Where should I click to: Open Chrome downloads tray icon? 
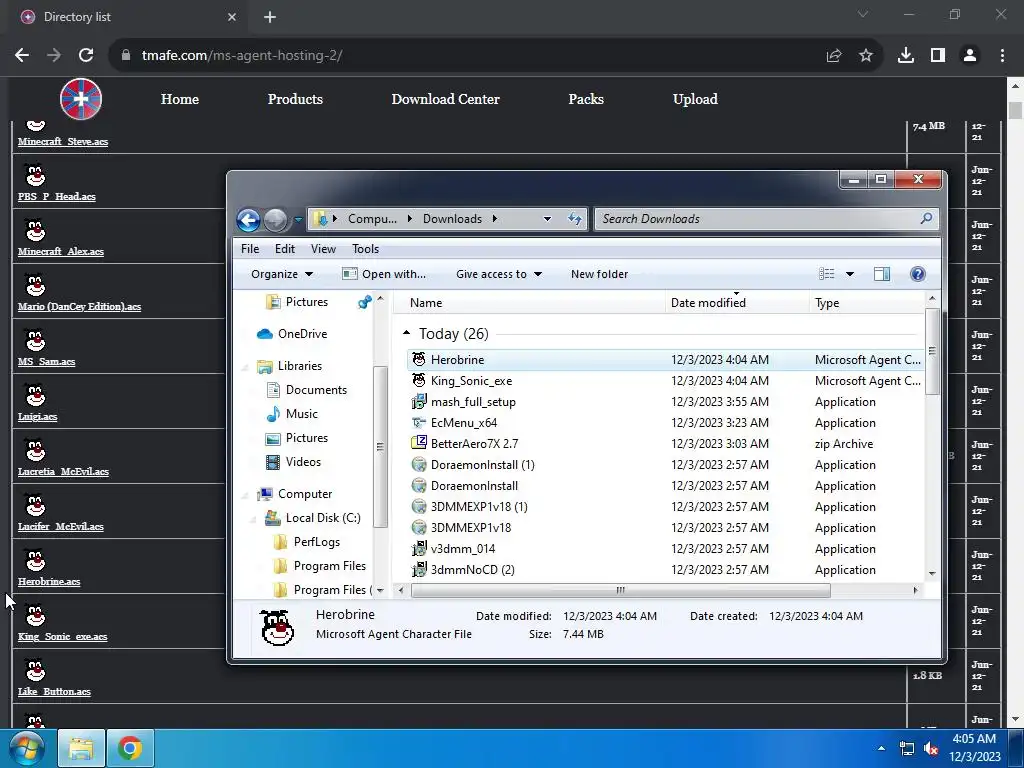point(905,56)
